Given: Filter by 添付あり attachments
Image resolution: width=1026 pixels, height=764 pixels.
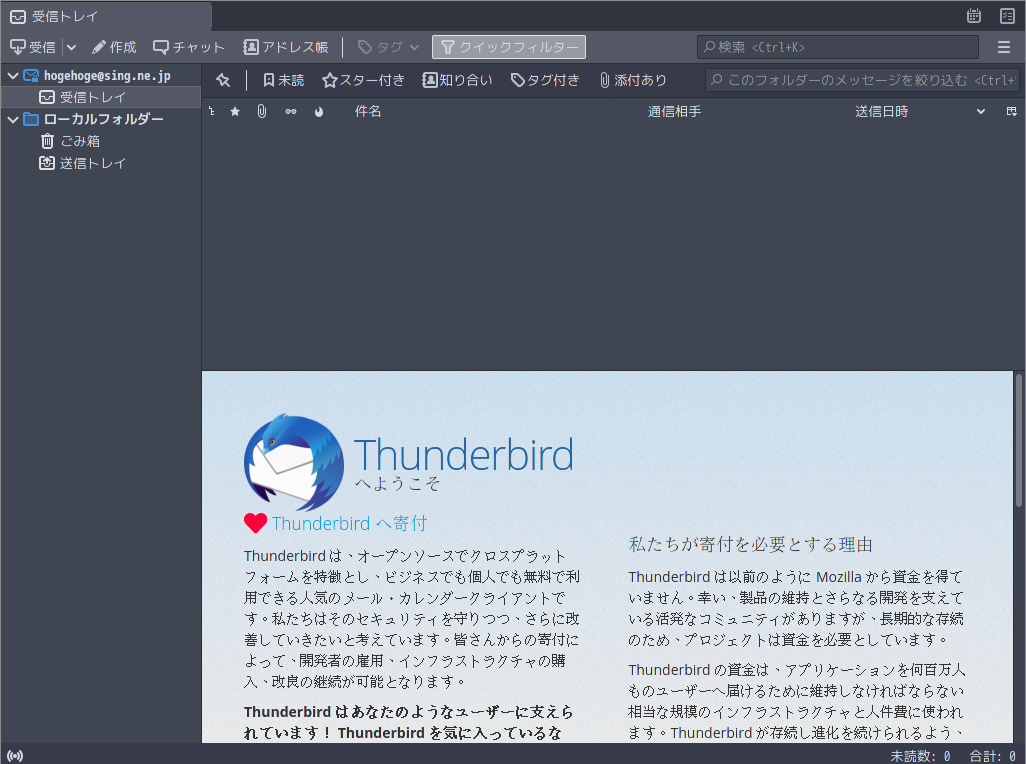Looking at the screenshot, I should [633, 80].
